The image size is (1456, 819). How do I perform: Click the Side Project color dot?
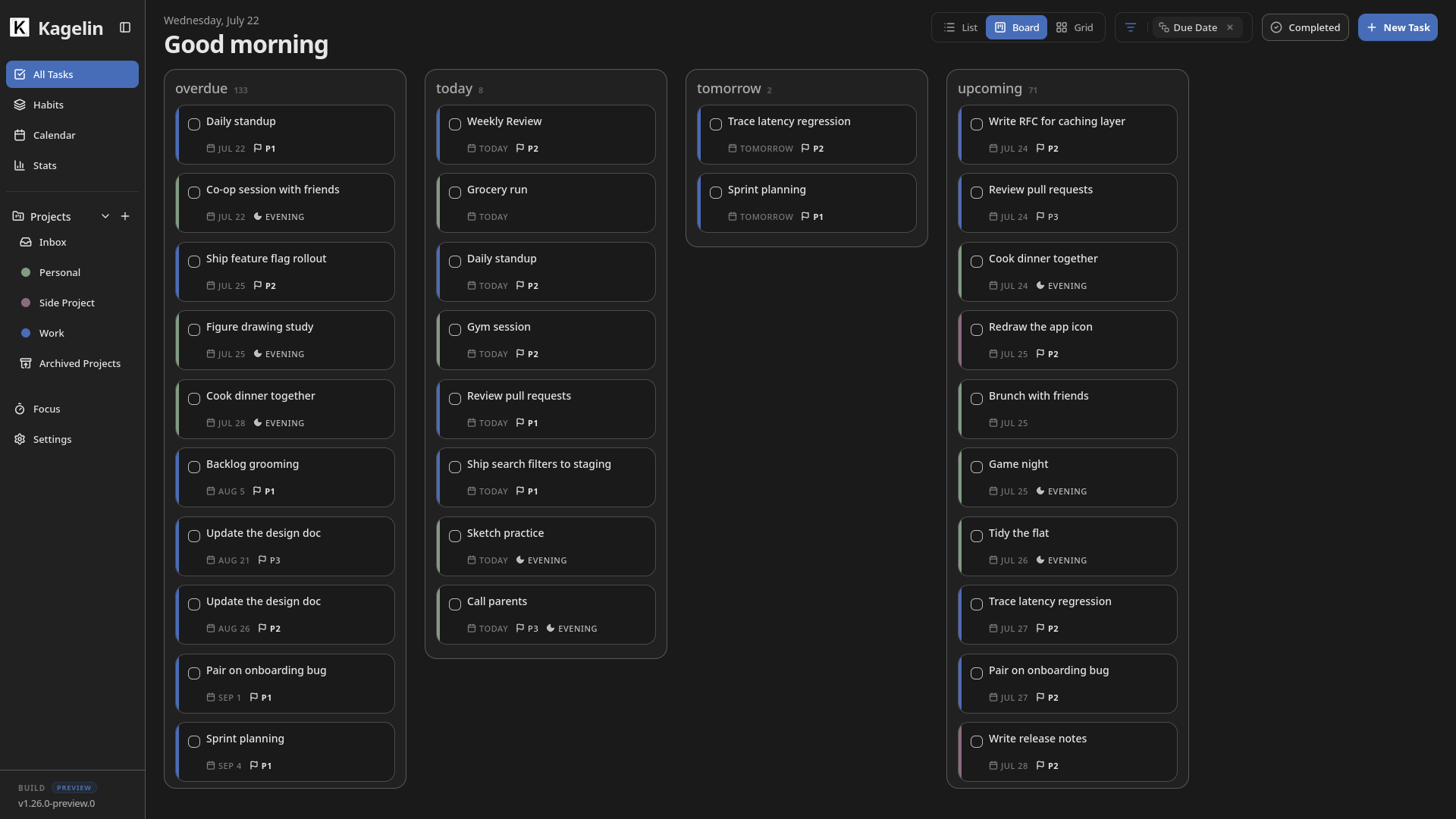[x=26, y=303]
